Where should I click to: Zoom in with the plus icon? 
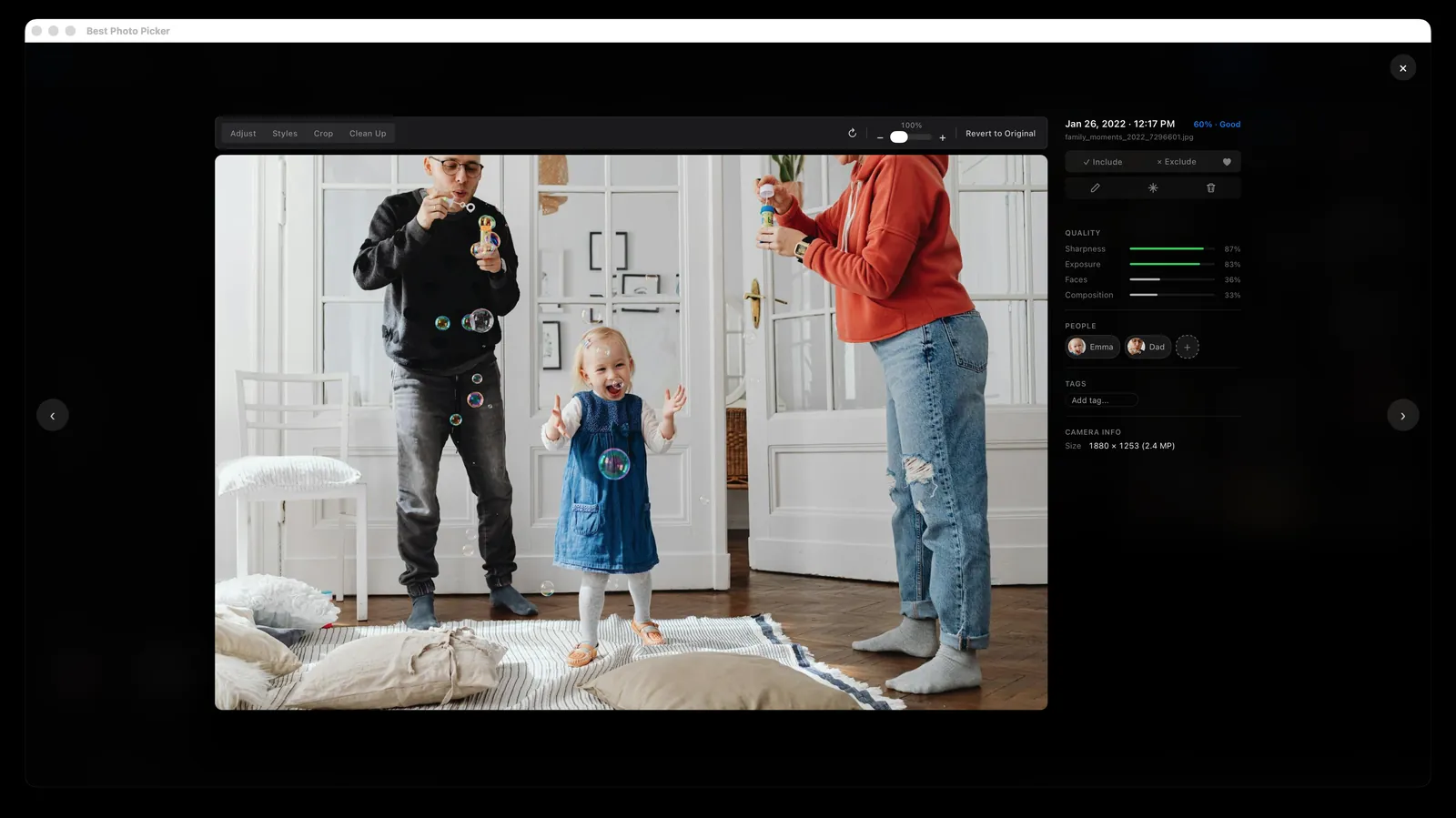(943, 137)
